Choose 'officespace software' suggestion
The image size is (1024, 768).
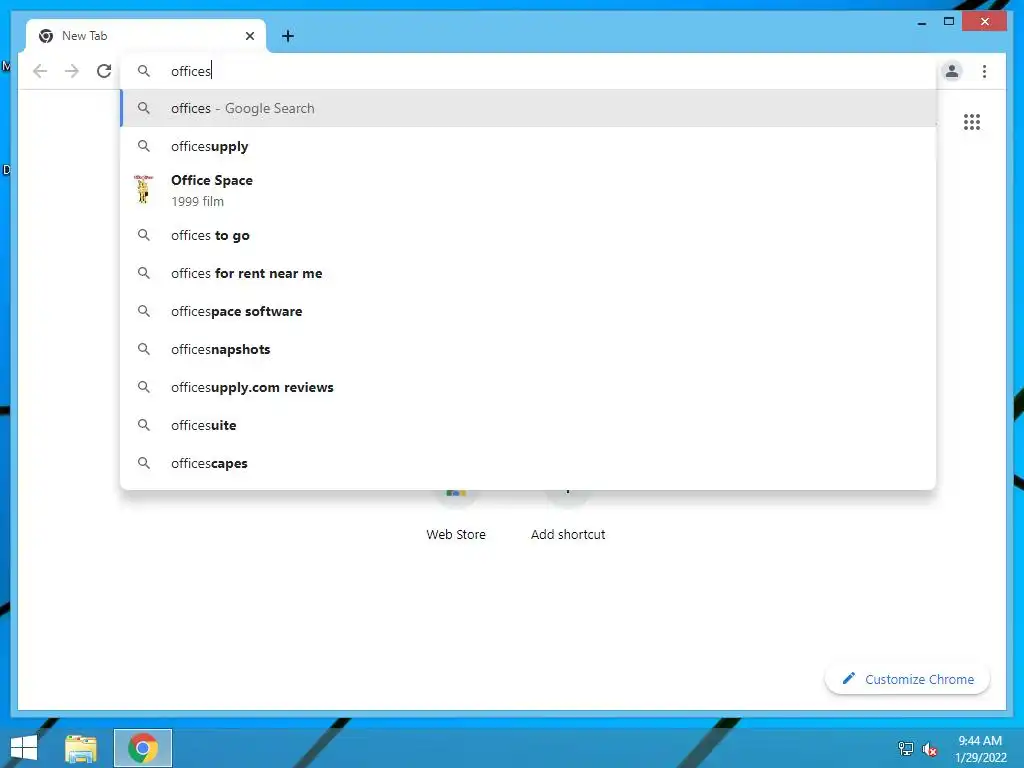pyautogui.click(x=528, y=311)
